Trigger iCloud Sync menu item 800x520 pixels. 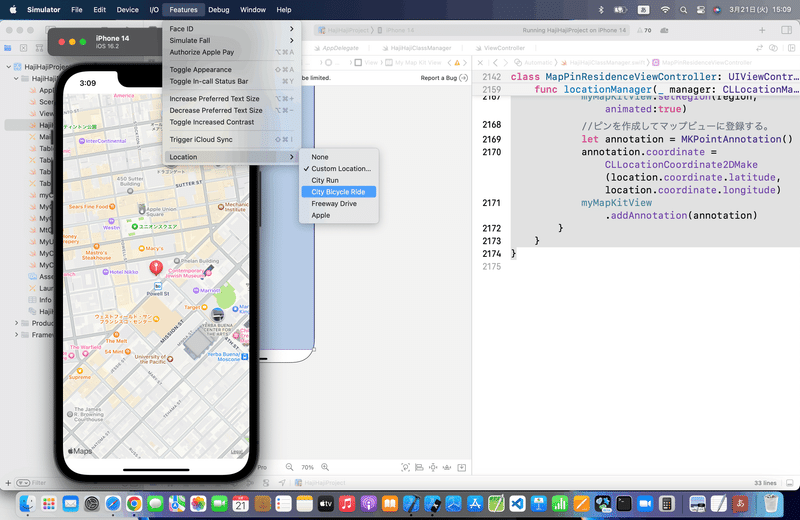(x=232, y=139)
